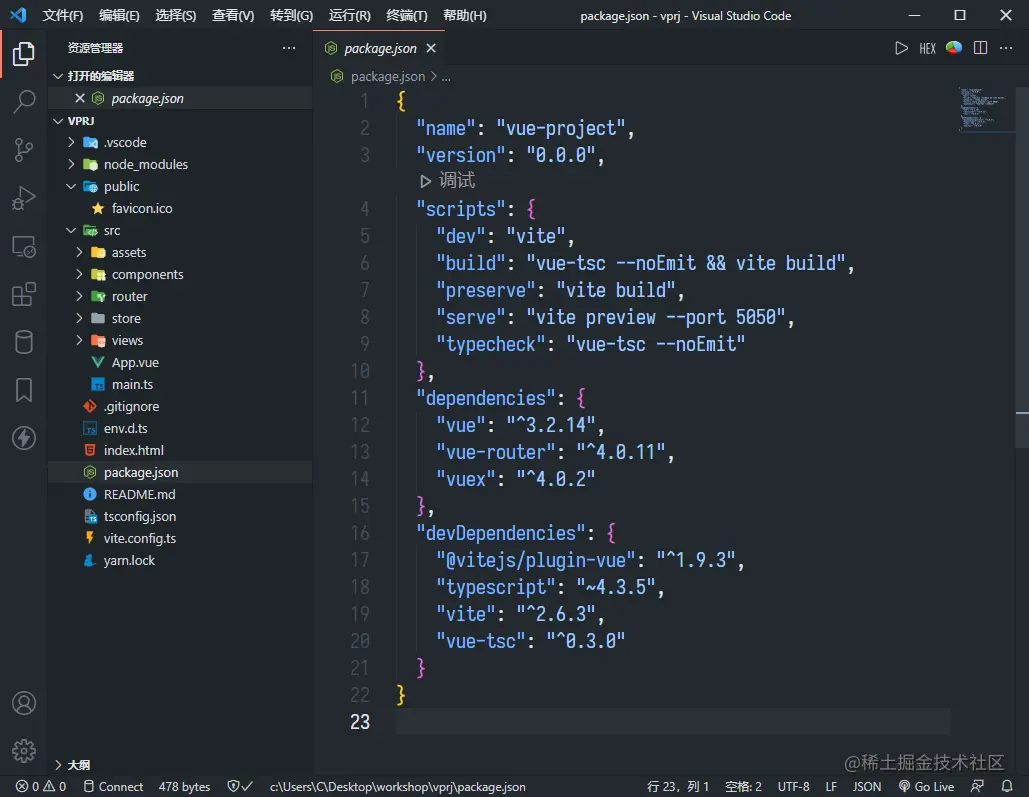Open the Extensions view icon
Viewport: 1029px width, 797px height.
24,294
